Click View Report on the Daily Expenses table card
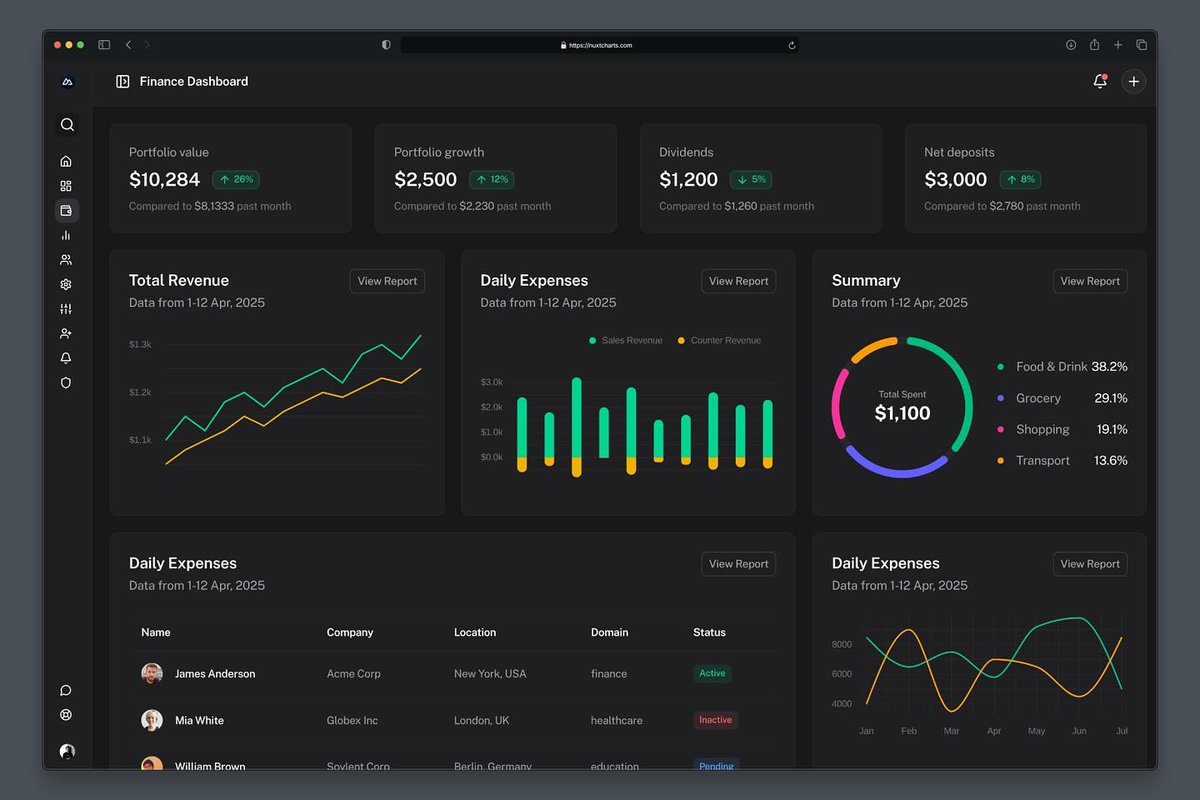This screenshot has width=1200, height=800. point(738,564)
